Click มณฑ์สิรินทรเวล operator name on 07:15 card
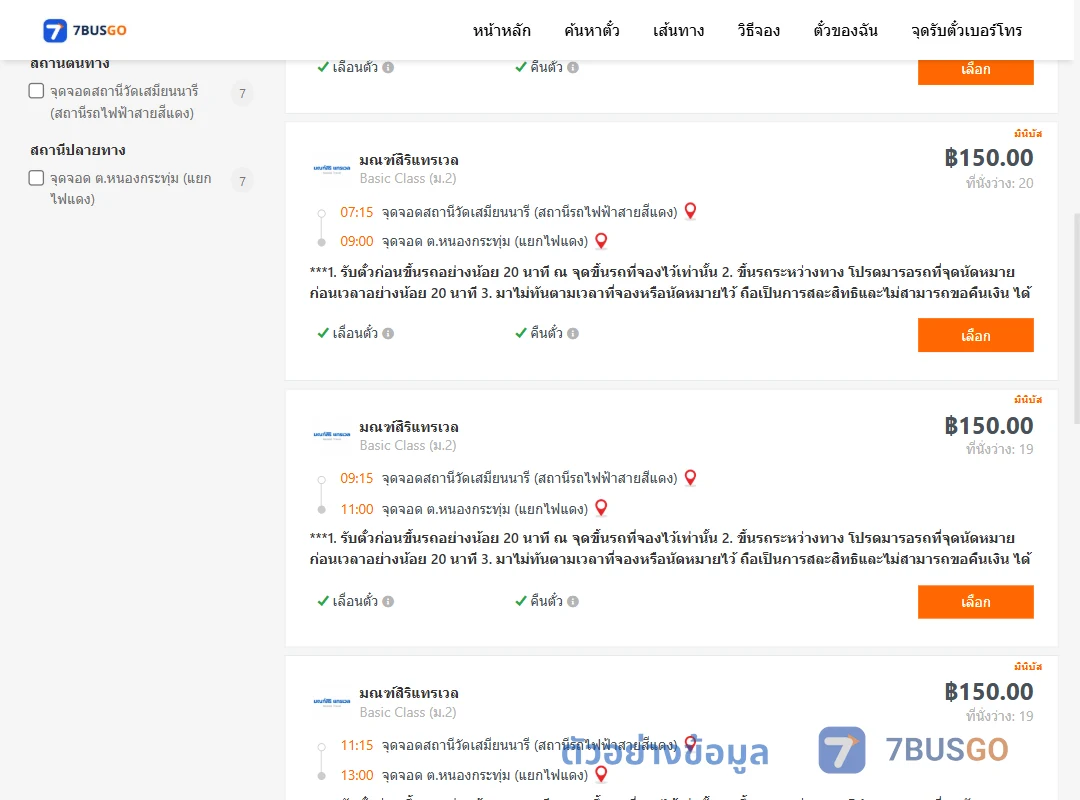This screenshot has height=800, width=1080. tap(408, 160)
